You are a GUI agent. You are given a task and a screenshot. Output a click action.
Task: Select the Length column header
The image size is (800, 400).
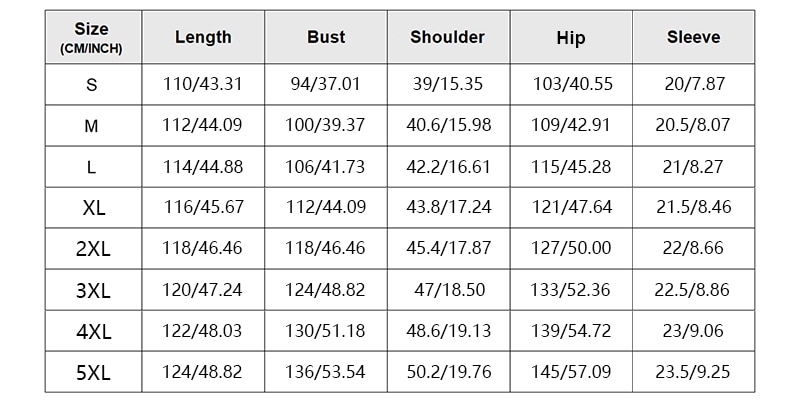pos(203,37)
